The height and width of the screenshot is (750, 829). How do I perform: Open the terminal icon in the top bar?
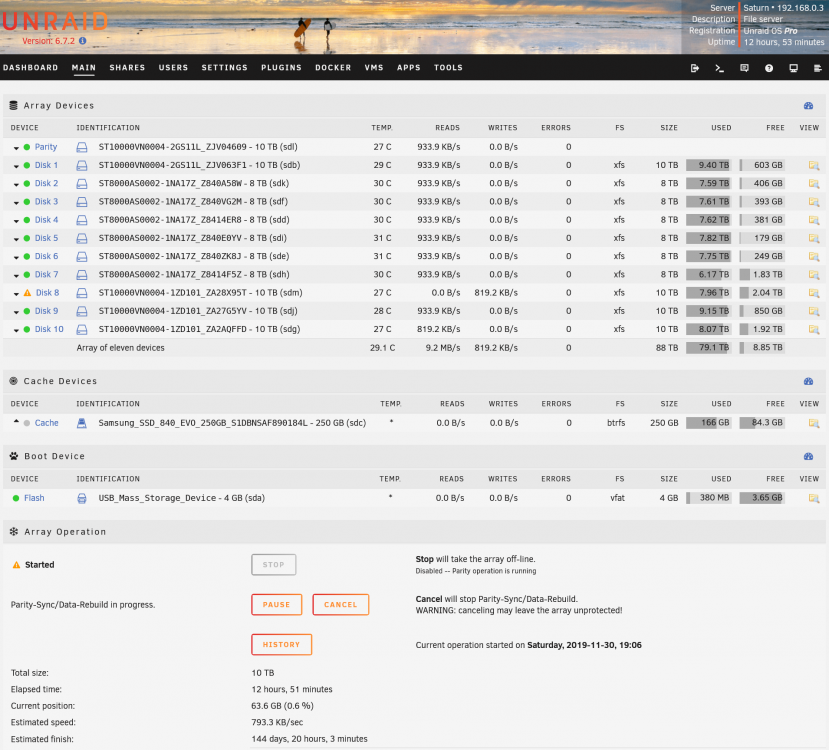pos(720,68)
